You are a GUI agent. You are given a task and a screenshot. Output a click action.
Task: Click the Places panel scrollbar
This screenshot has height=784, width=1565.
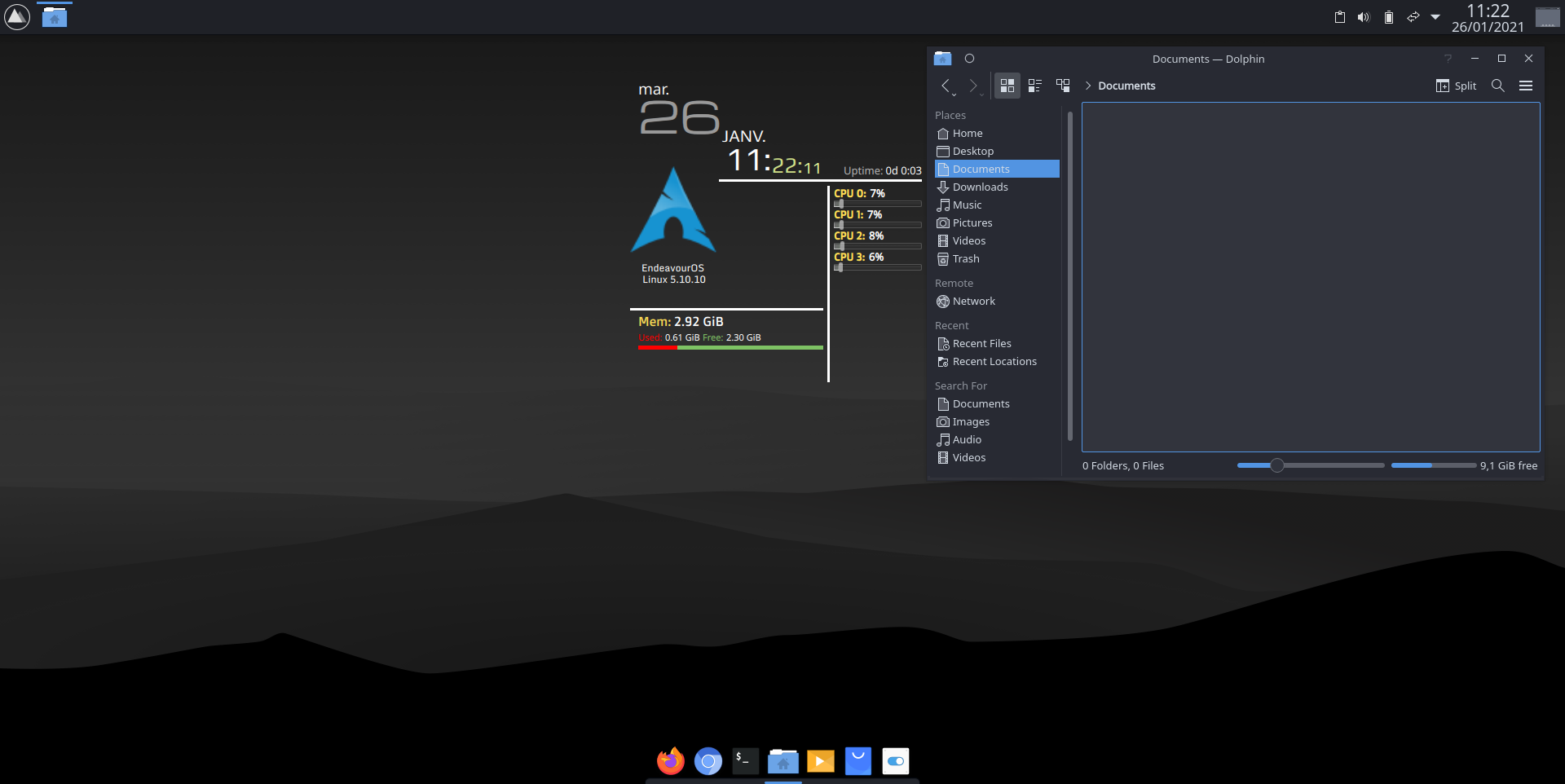pyautogui.click(x=1069, y=276)
